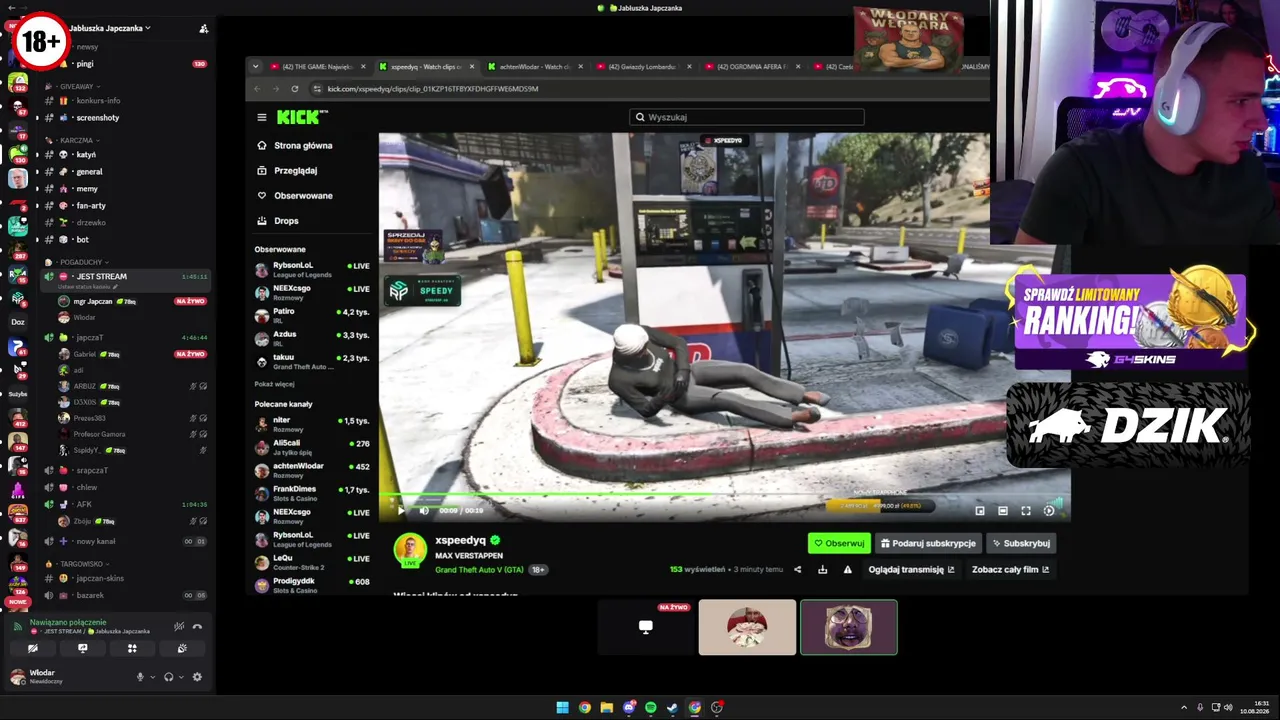Screen dimensions: 1280x720
Task: Open Jabłuszka Japczanka server dropdown
Action: pos(110,28)
